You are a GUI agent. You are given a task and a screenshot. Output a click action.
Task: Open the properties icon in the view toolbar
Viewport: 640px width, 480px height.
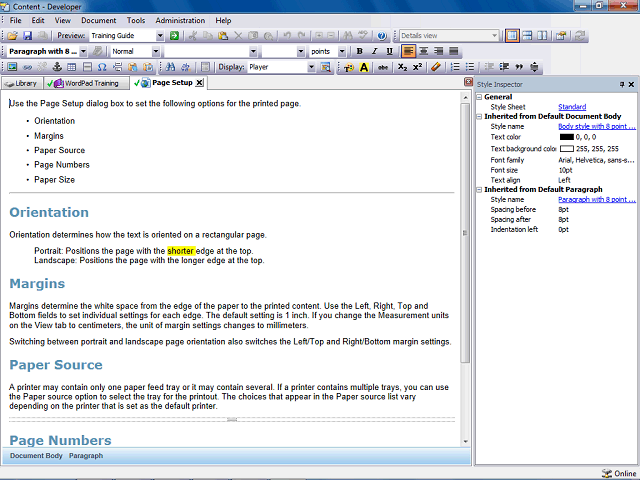(561, 36)
